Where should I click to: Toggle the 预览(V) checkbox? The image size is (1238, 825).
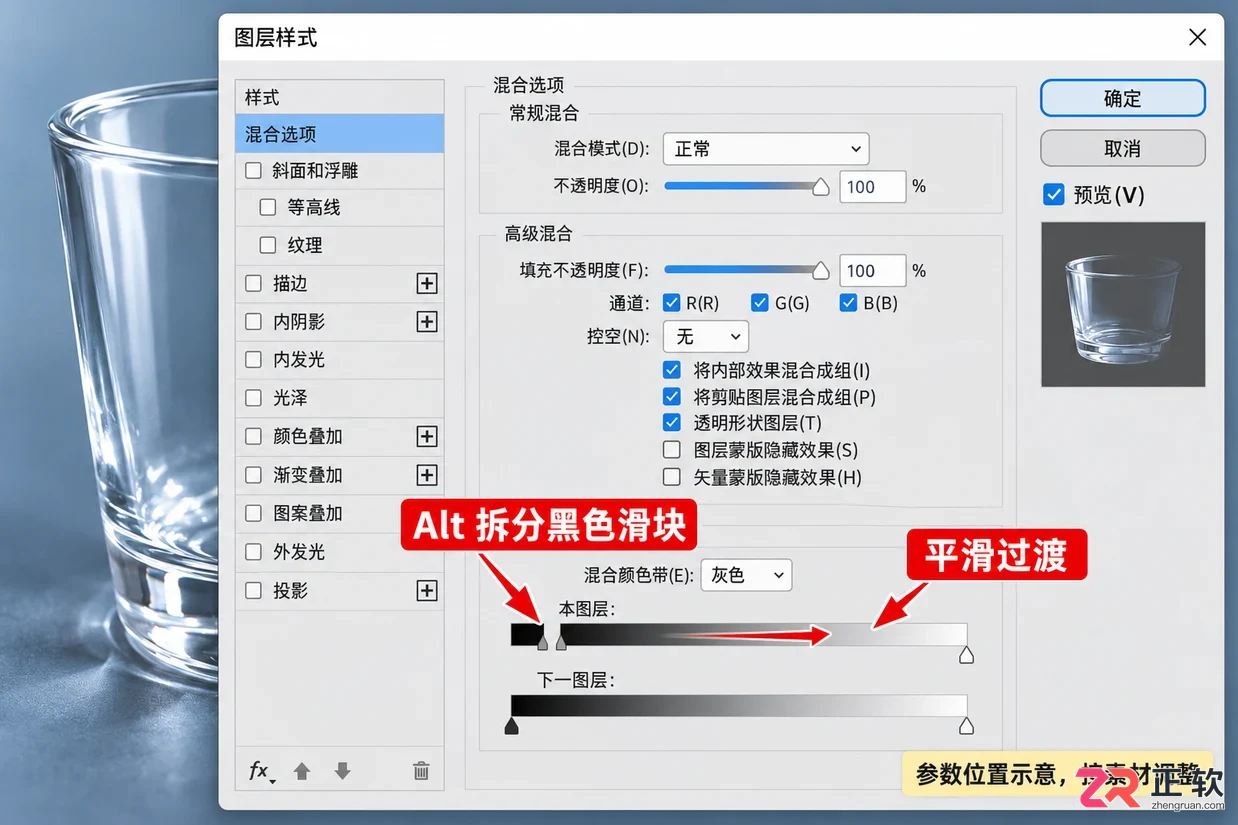[x=1053, y=195]
